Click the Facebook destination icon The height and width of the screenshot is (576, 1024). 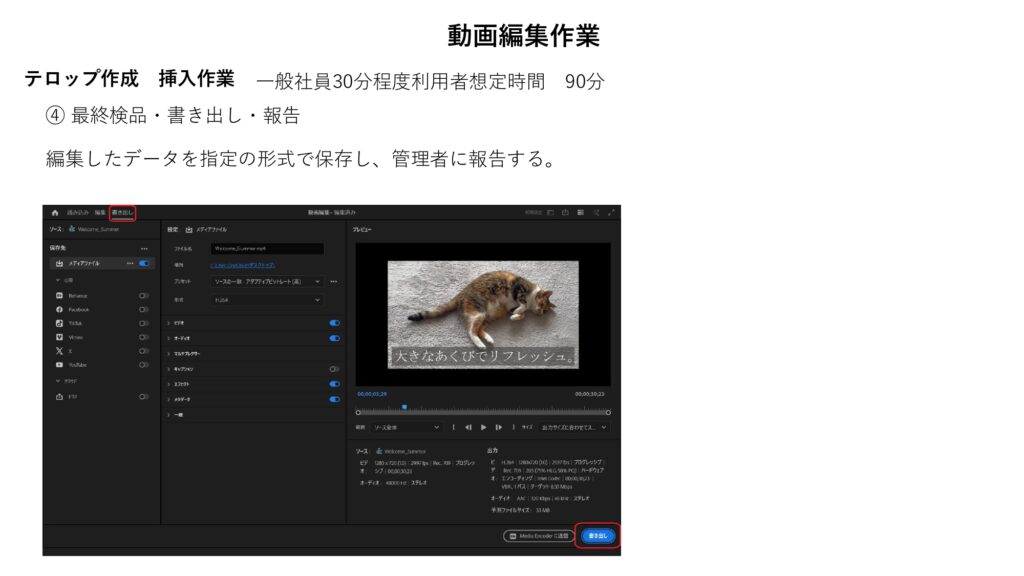coord(60,310)
